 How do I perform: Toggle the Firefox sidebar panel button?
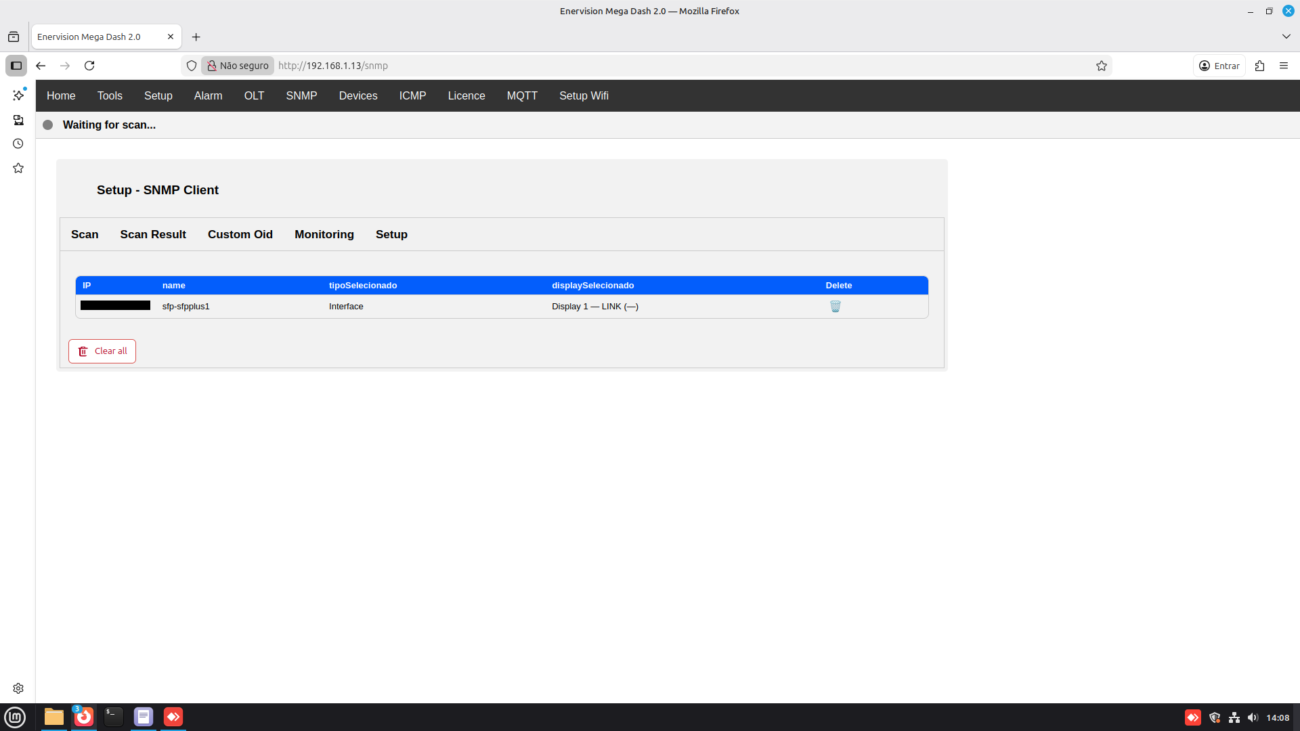(16, 66)
